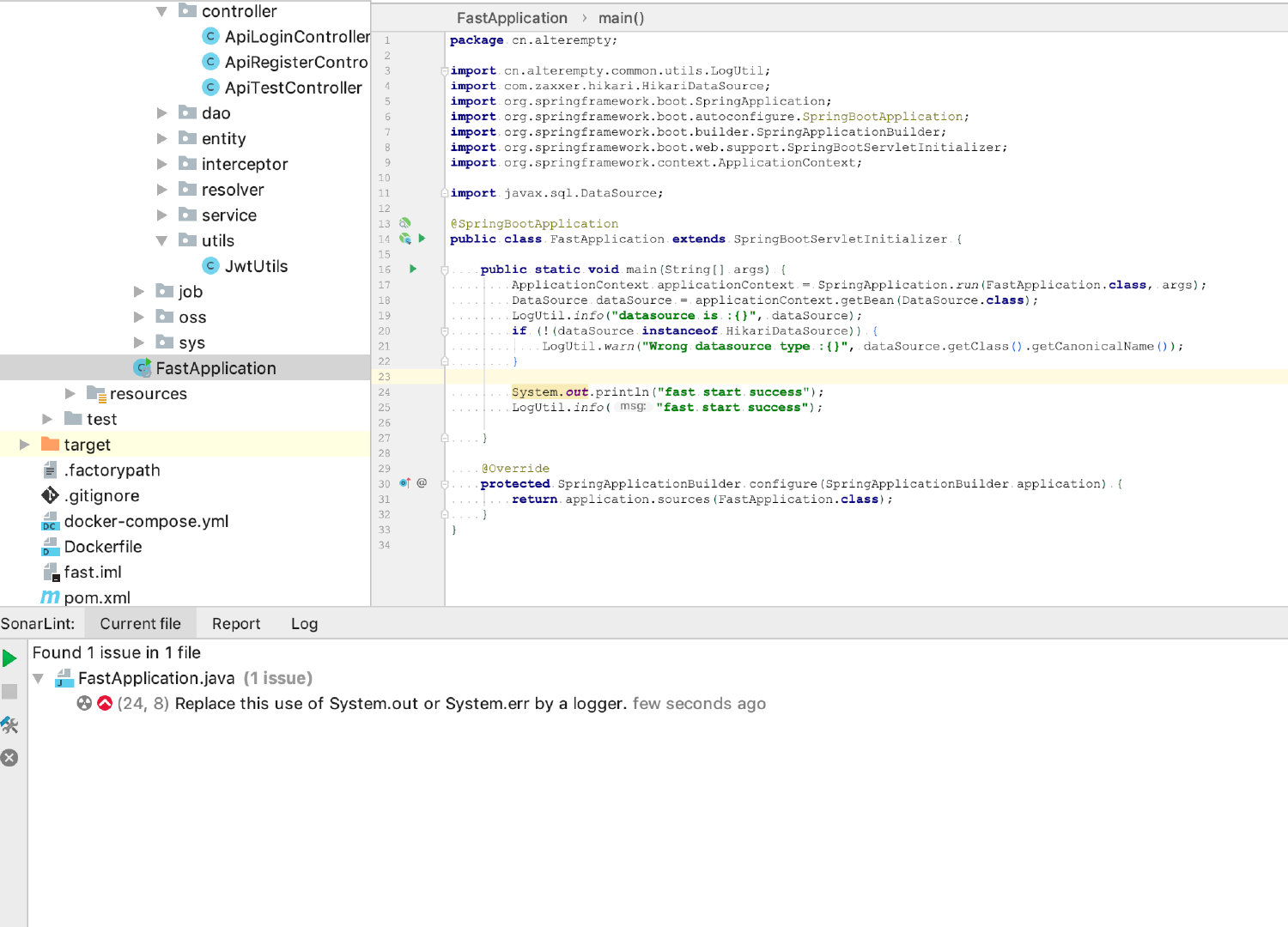
Task: Toggle fold marker for configure method line 30
Action: tap(445, 484)
